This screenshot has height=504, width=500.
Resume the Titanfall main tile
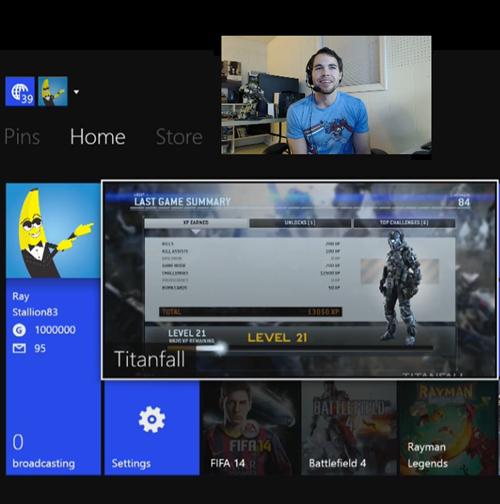(300, 280)
